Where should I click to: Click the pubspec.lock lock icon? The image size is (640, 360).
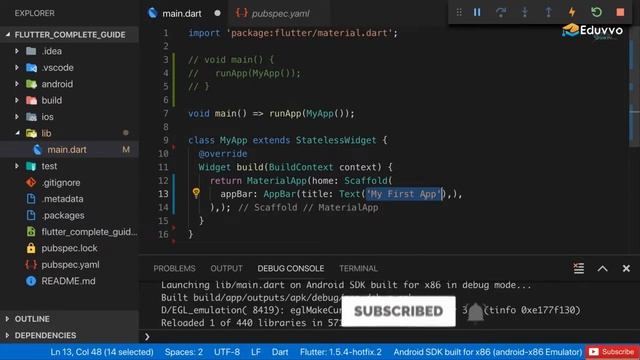(x=31, y=248)
